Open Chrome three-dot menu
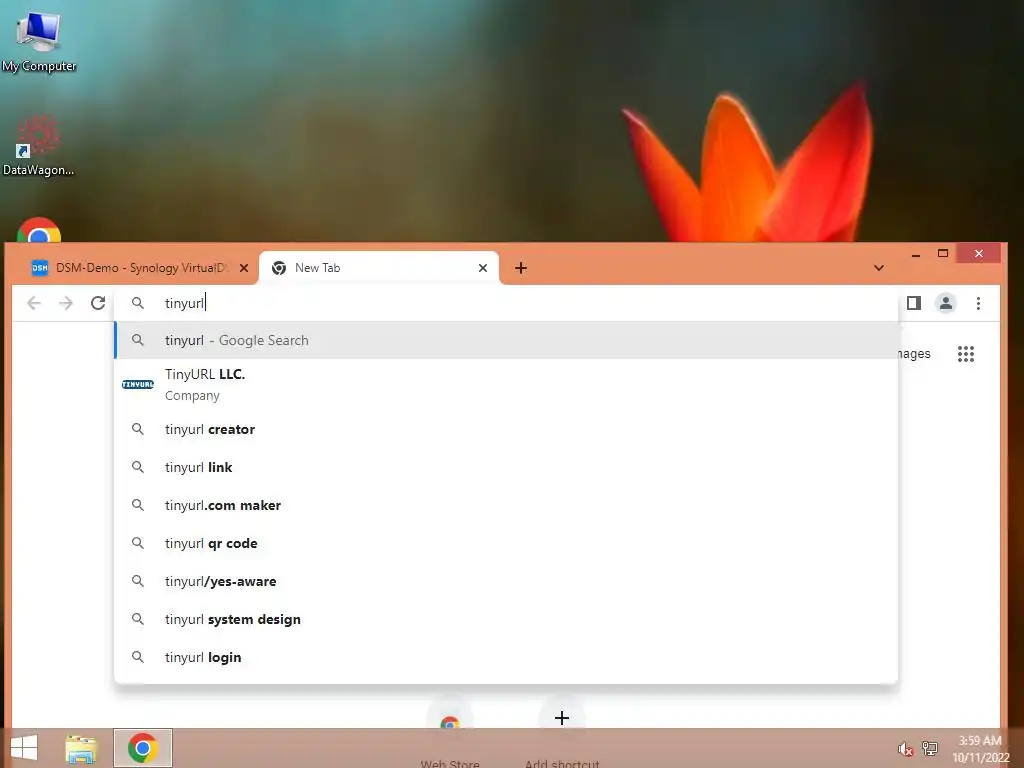The image size is (1024, 768). click(978, 303)
